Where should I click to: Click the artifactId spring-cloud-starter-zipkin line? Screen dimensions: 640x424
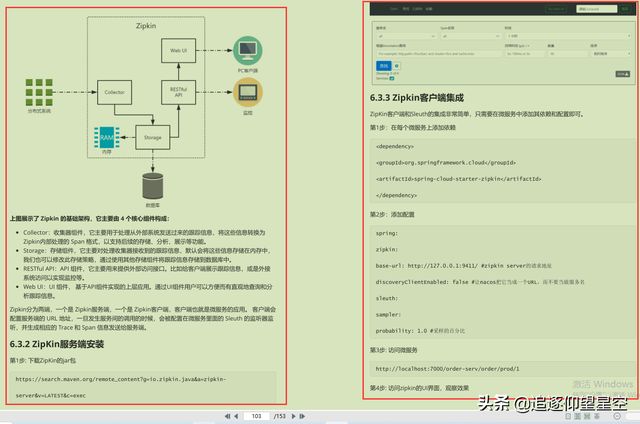(458, 179)
